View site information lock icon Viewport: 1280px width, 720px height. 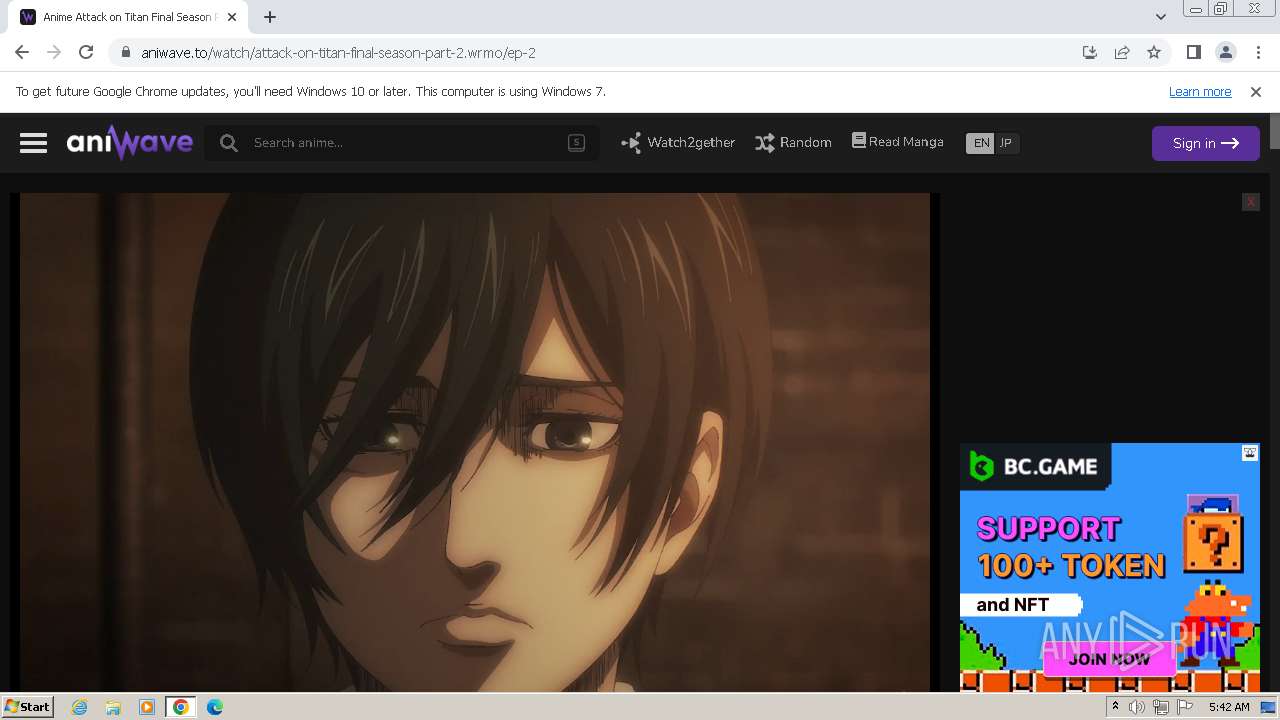click(125, 53)
